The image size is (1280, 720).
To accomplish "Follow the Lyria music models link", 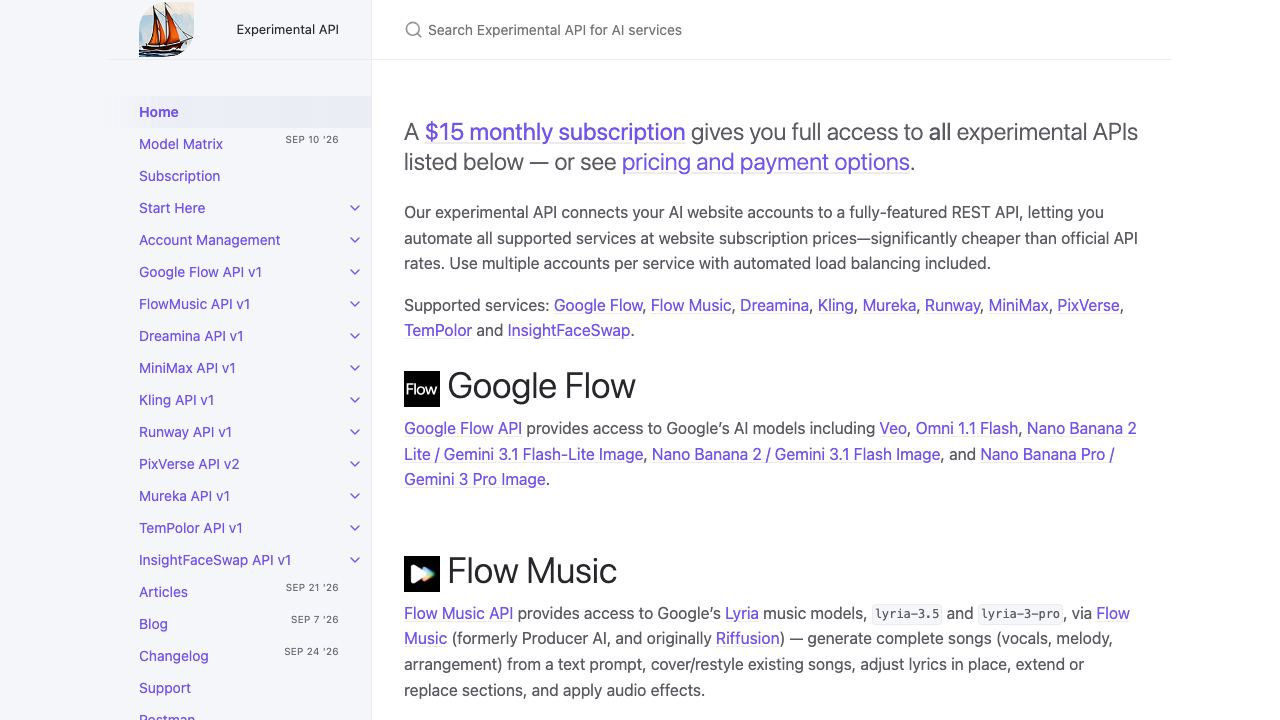I will (x=742, y=613).
